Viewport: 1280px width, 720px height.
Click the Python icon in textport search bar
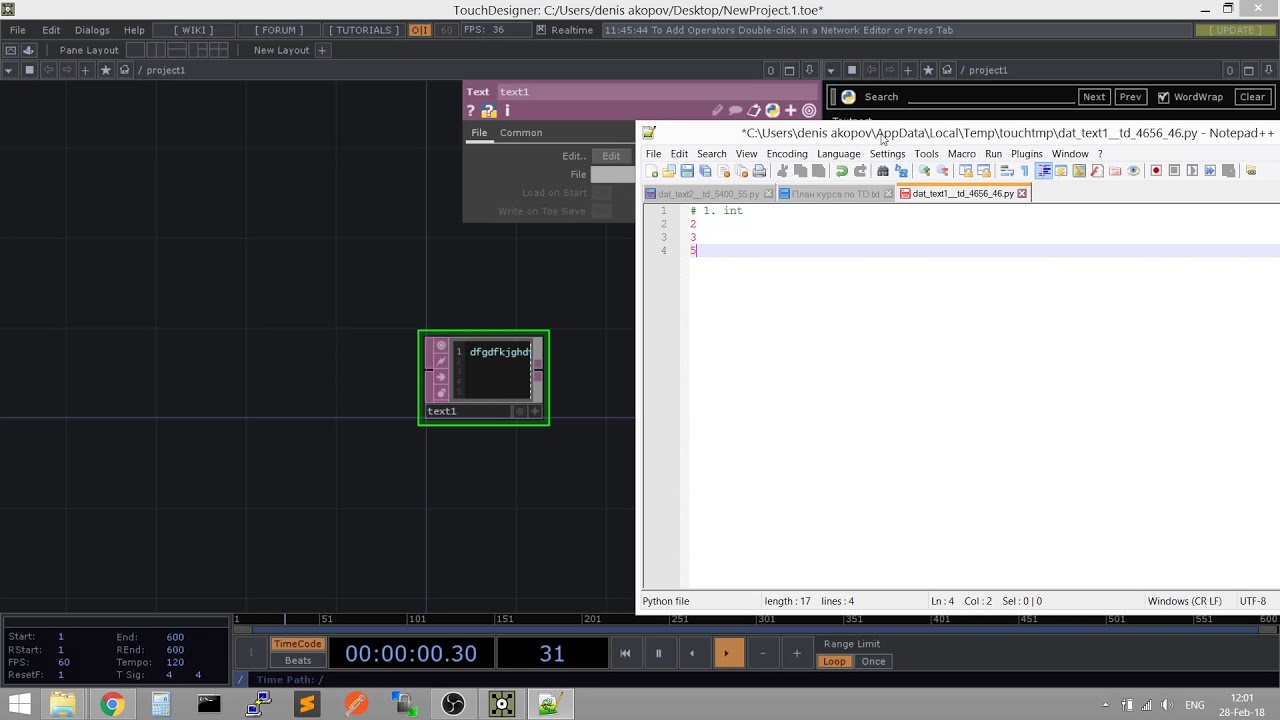point(848,97)
